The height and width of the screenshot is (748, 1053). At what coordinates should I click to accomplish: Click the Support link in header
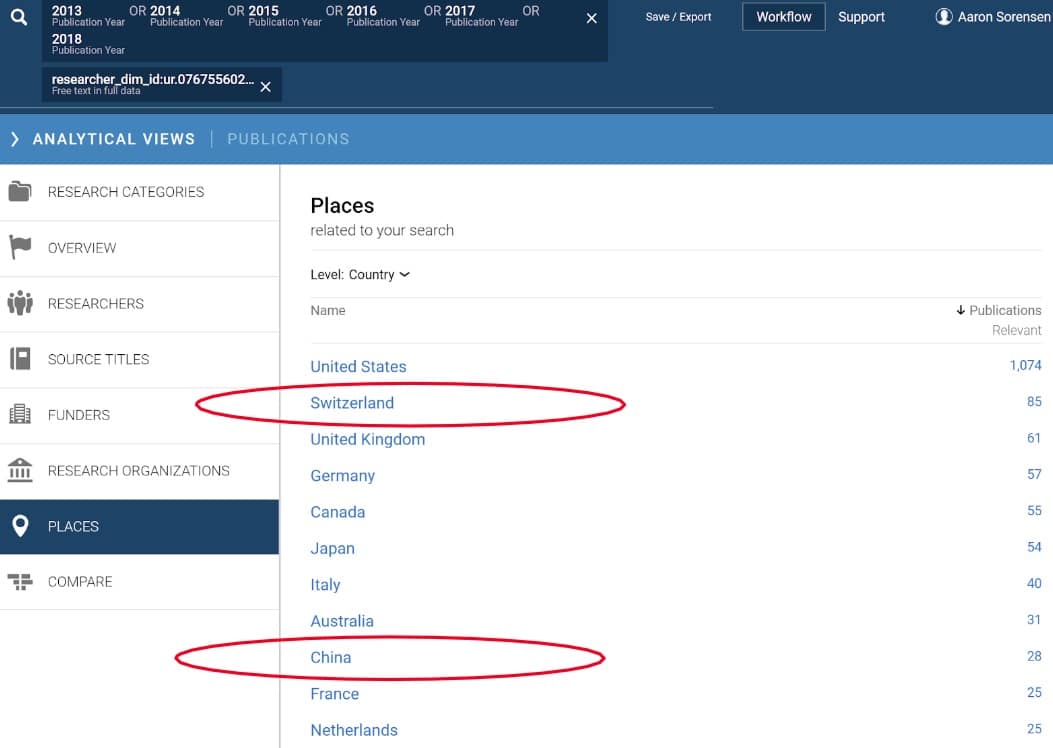(861, 17)
